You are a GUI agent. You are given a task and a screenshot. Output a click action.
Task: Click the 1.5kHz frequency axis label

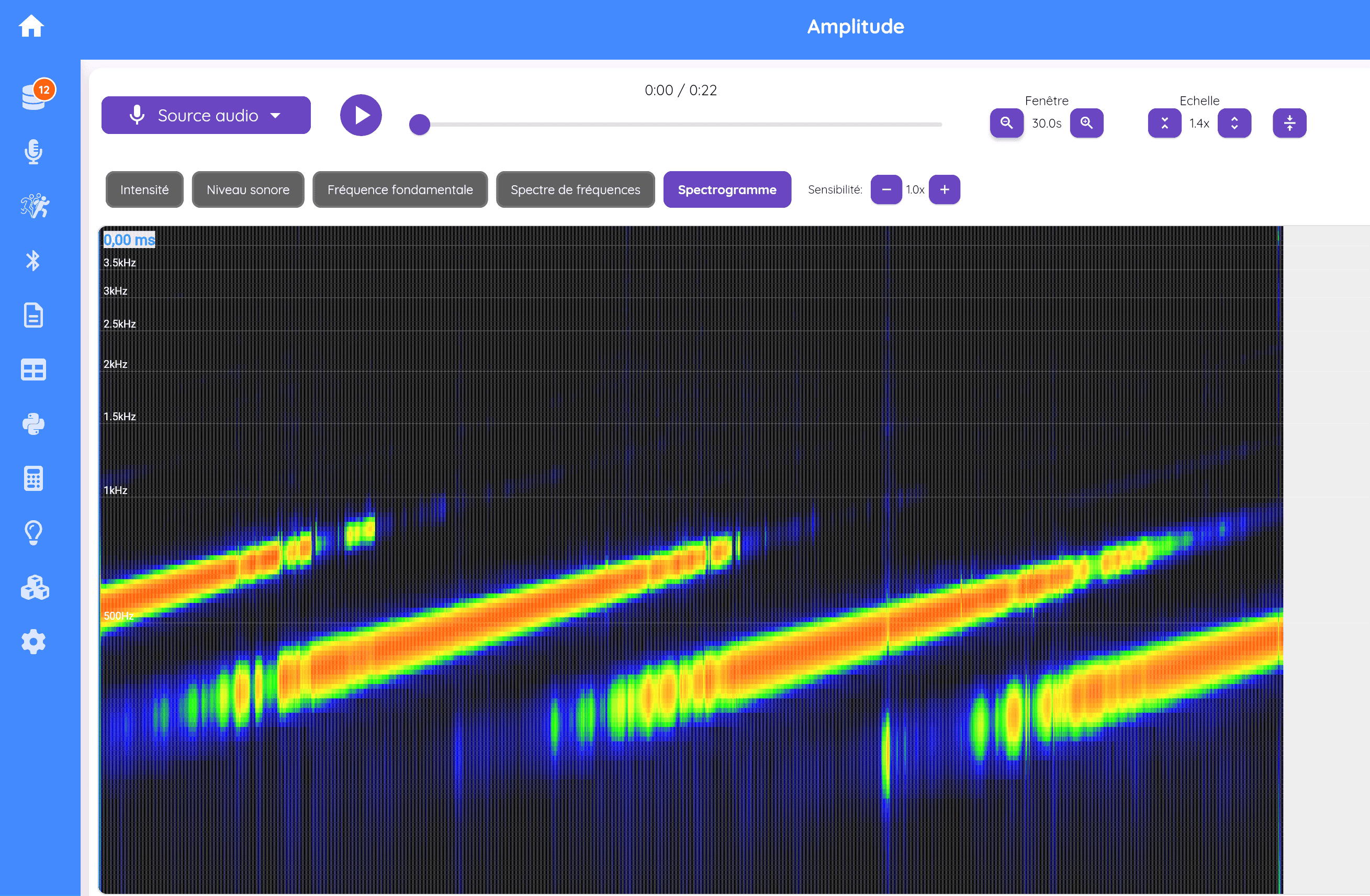tap(120, 416)
